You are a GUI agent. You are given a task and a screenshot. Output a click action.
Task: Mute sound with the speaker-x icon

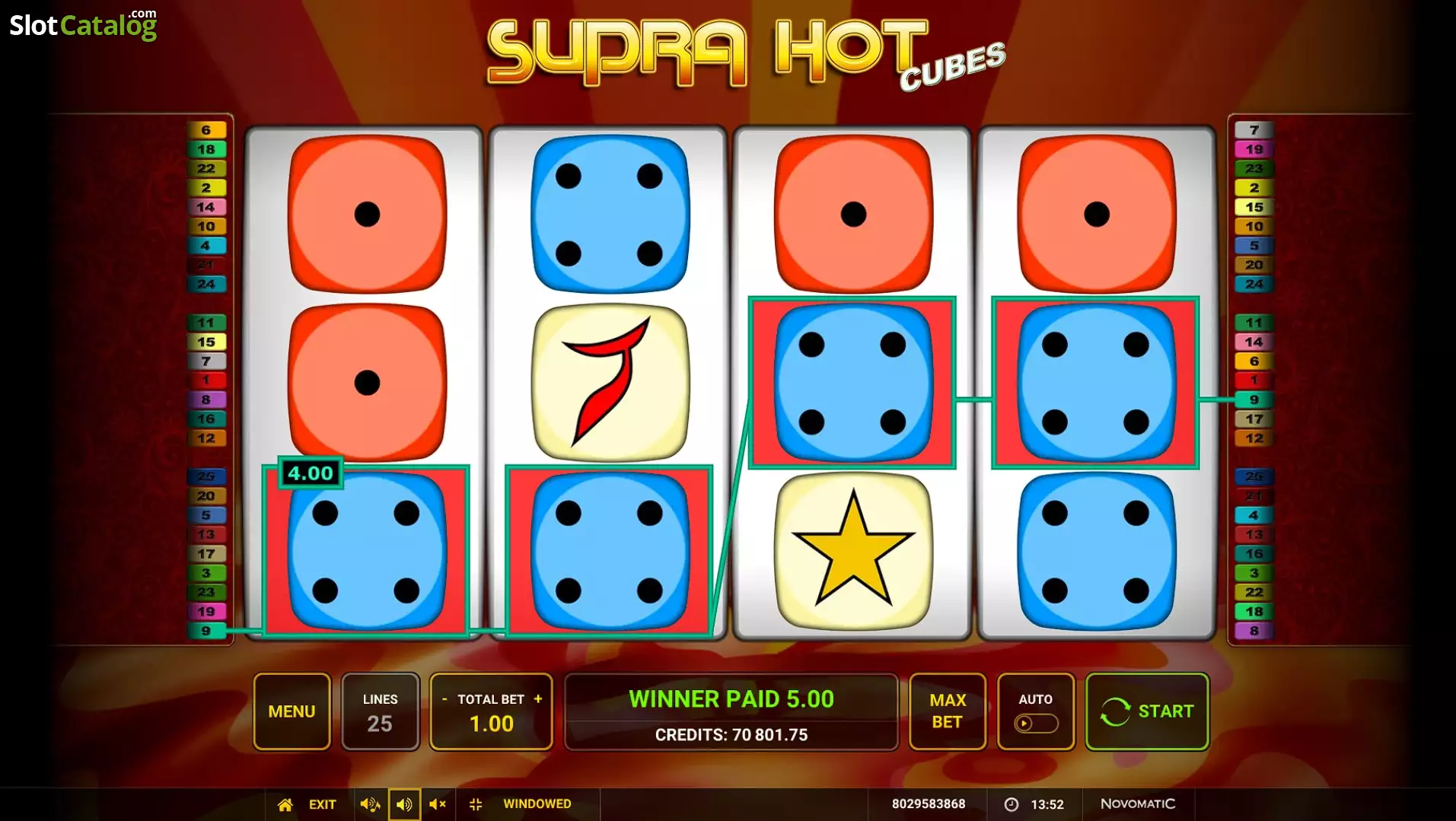pyautogui.click(x=437, y=804)
